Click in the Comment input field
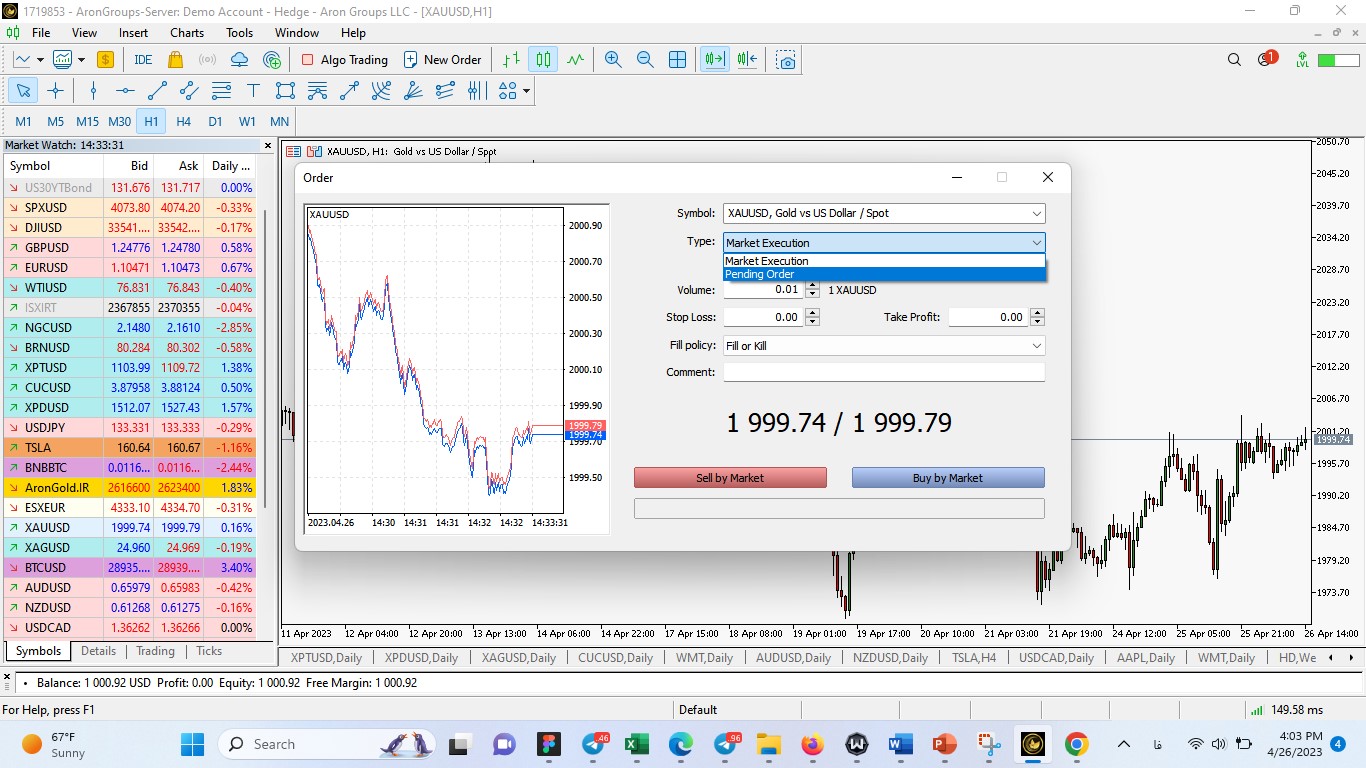The image size is (1366, 768). [x=884, y=372]
